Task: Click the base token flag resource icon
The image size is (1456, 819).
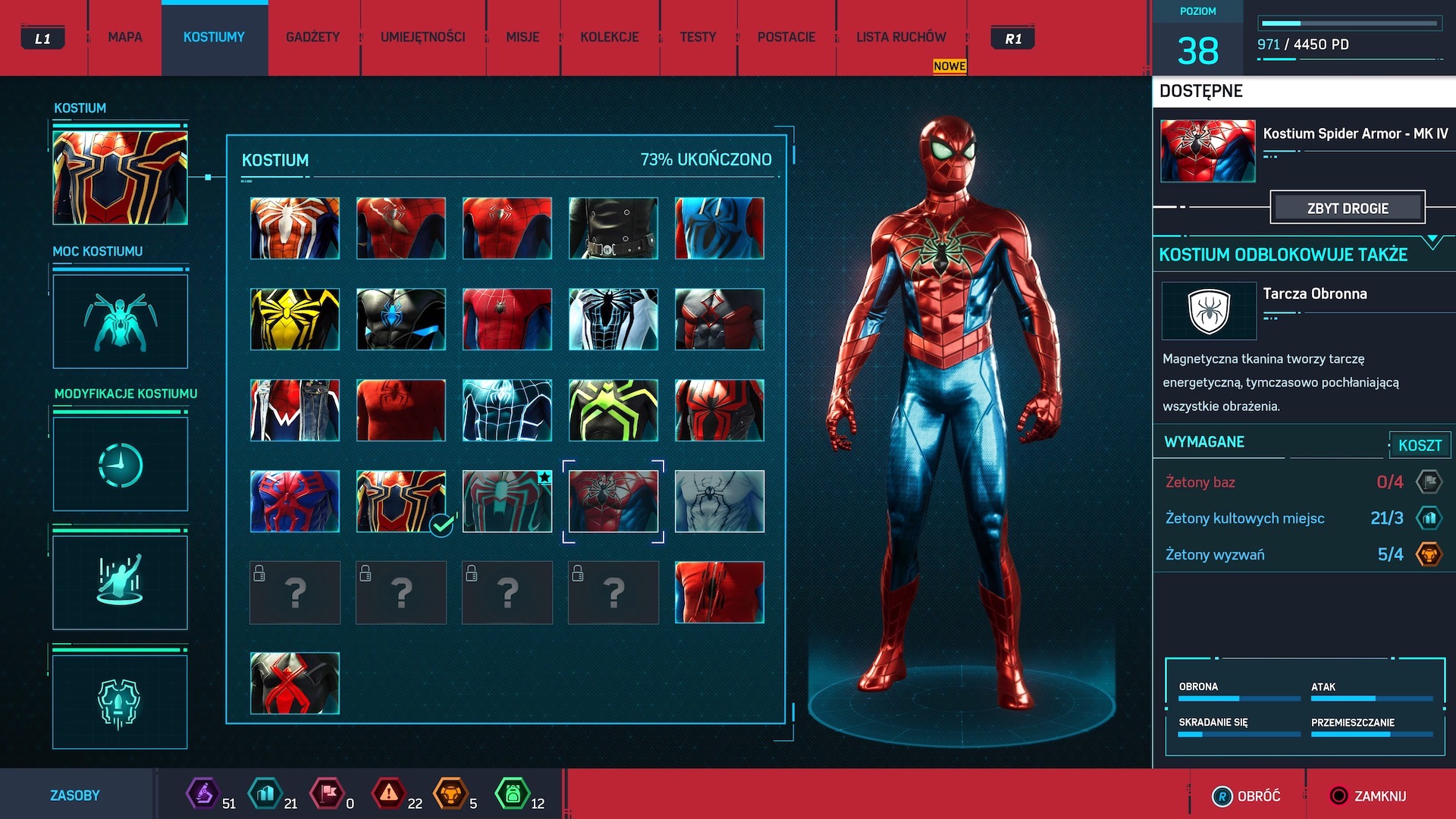Action: point(327,794)
